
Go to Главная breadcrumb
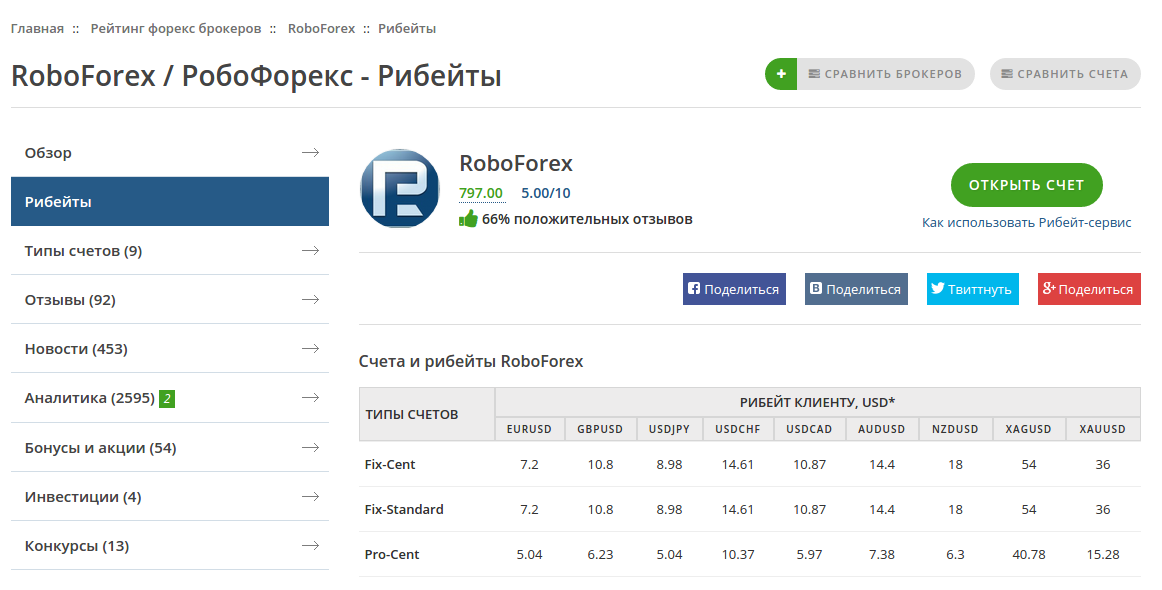(37, 29)
